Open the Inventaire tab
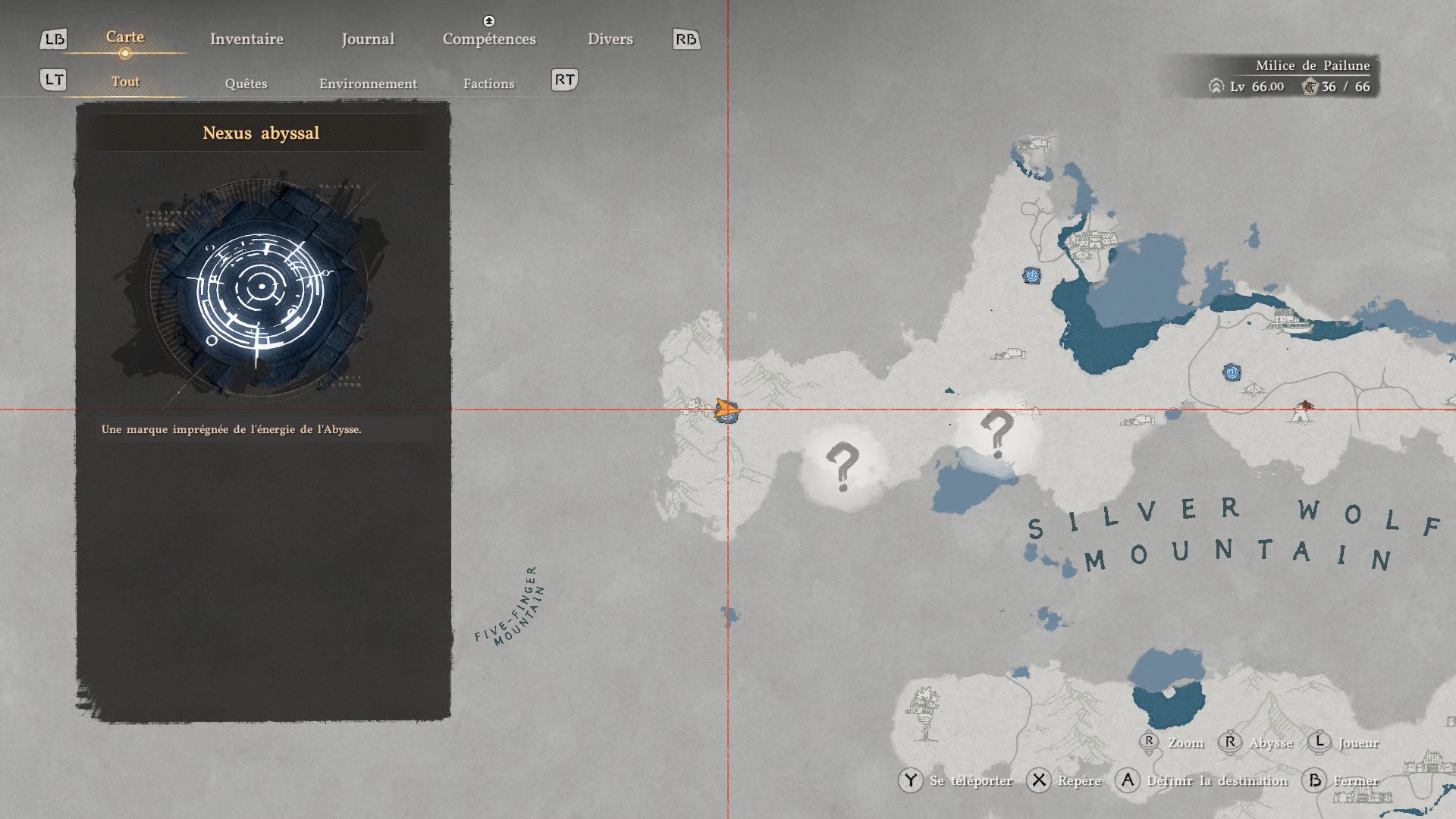 click(246, 39)
